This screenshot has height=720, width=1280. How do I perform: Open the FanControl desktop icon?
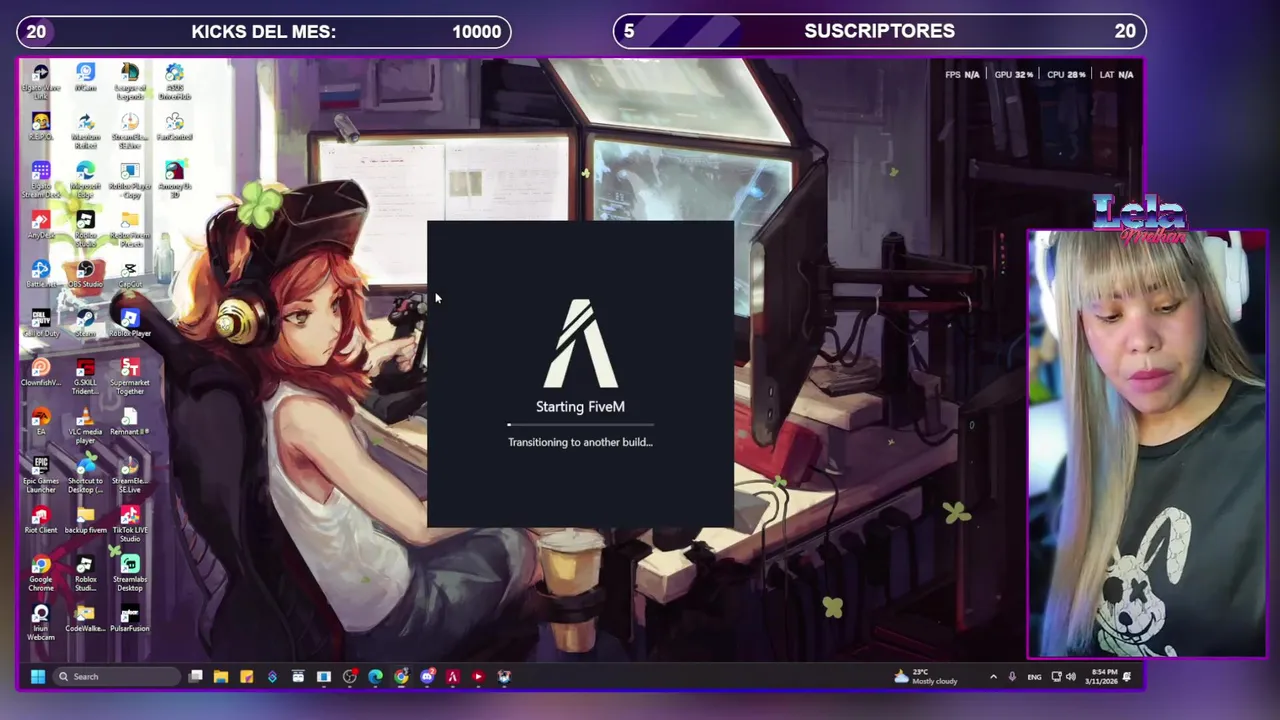(x=174, y=126)
